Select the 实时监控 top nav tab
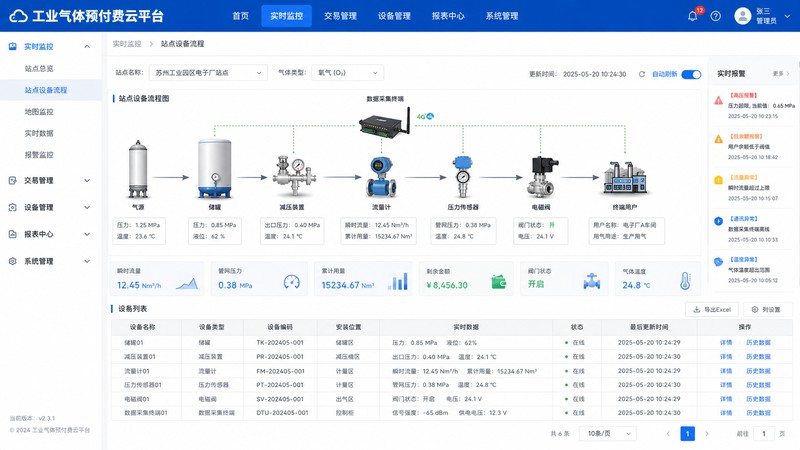 click(x=287, y=16)
